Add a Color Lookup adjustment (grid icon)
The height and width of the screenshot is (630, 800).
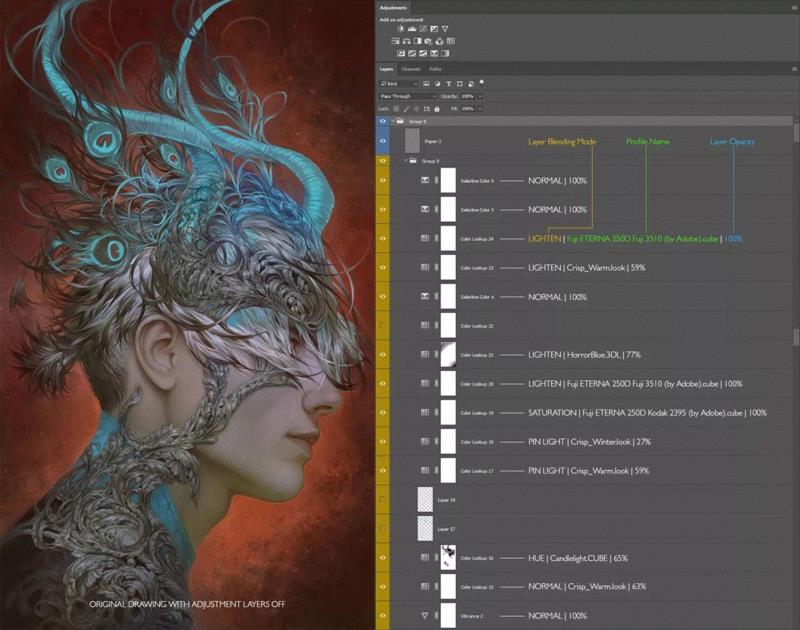pos(451,41)
